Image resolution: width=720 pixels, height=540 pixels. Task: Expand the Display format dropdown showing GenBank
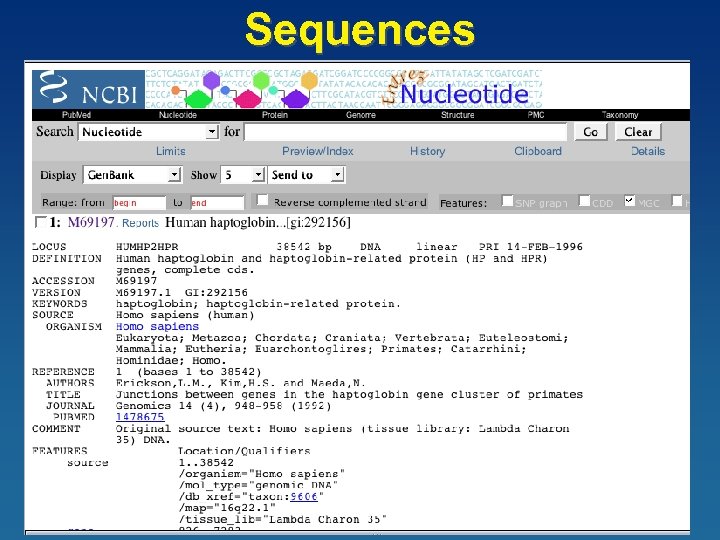132,175
